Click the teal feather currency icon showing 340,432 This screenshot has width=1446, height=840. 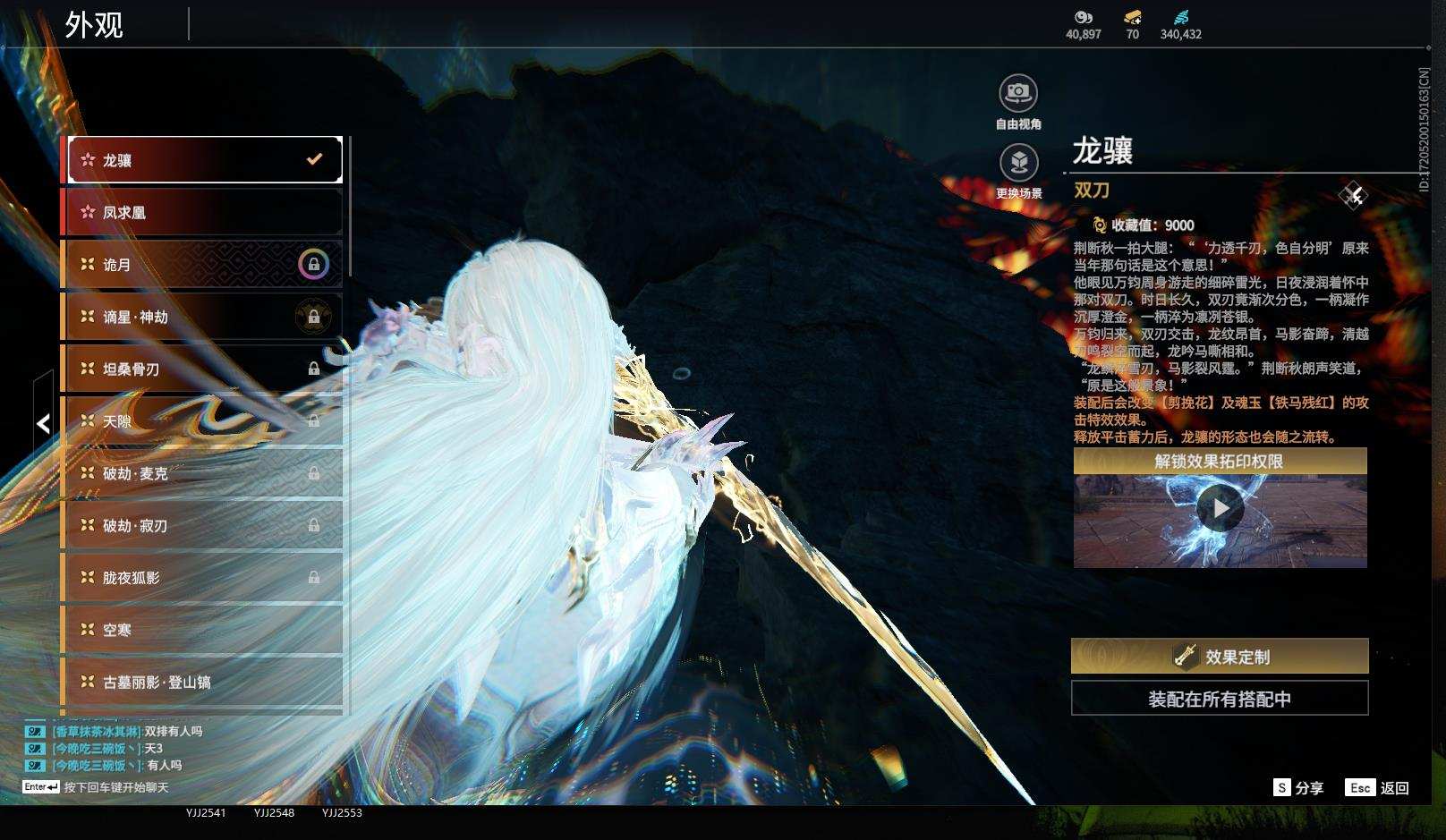(1181, 17)
